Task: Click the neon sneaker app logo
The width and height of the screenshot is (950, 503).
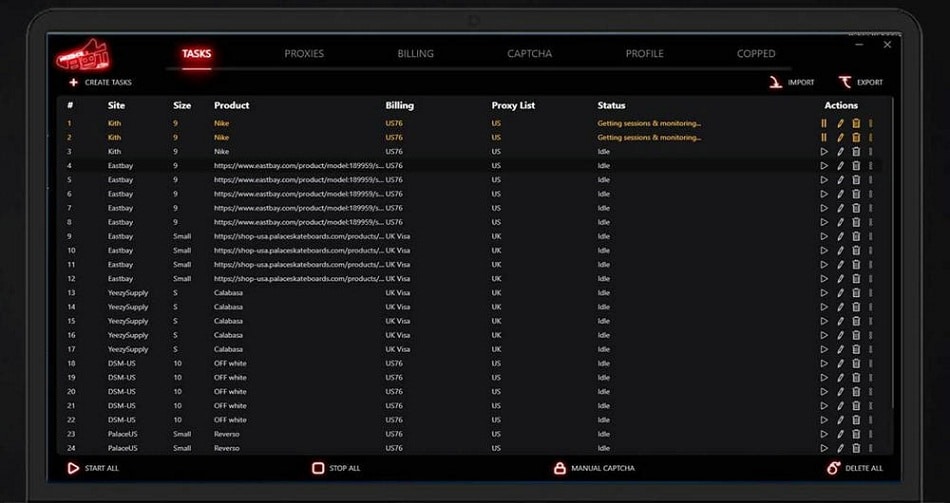Action: pos(83,55)
